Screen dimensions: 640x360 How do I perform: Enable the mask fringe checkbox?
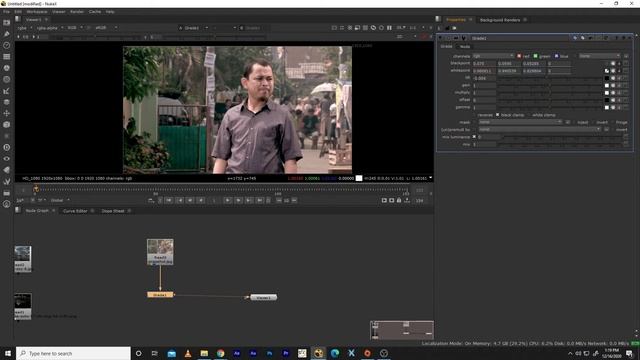[x=613, y=122]
